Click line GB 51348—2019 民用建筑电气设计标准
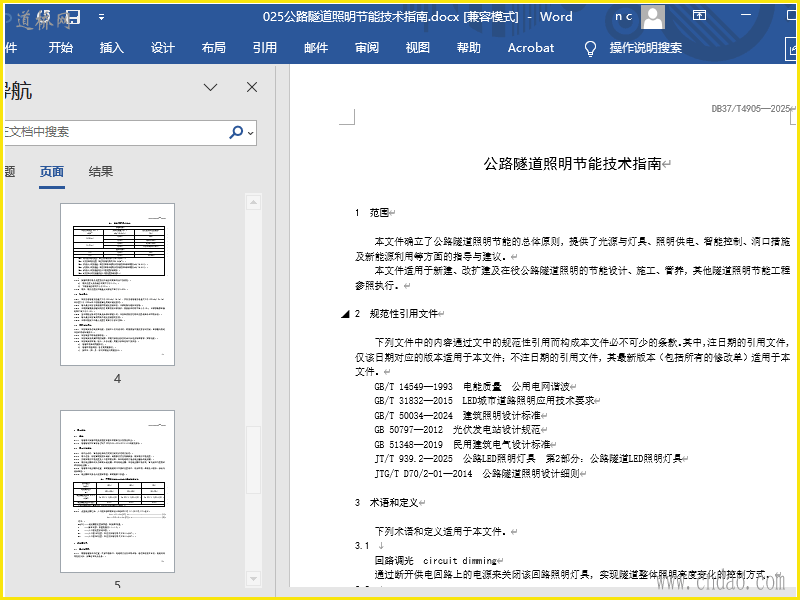This screenshot has height=600, width=800. tap(462, 444)
